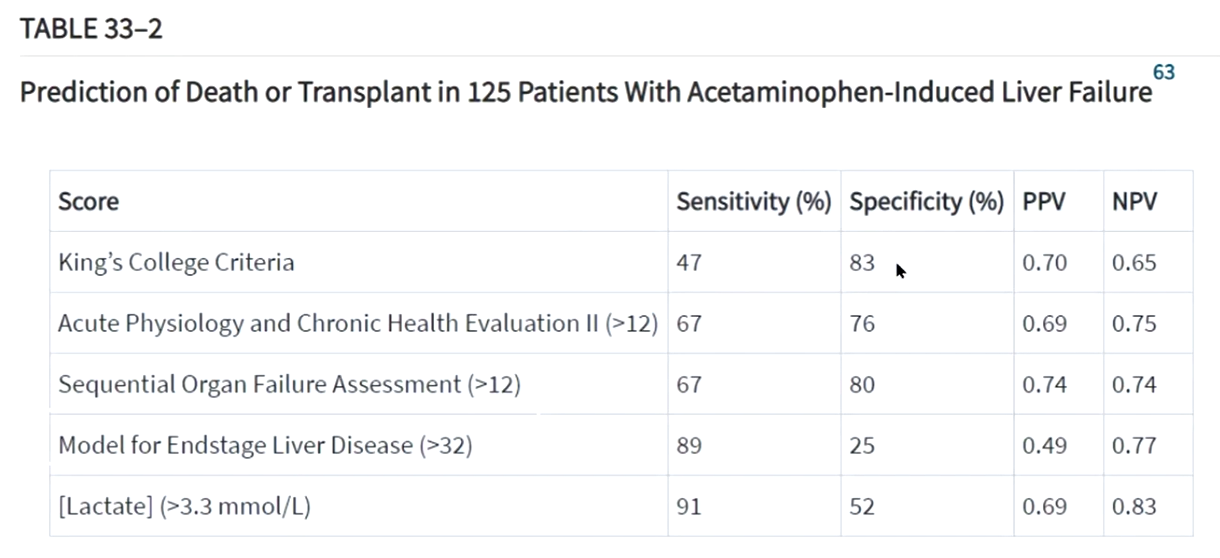Select Model for Endstage Liver Disease specificity 25

862,446
